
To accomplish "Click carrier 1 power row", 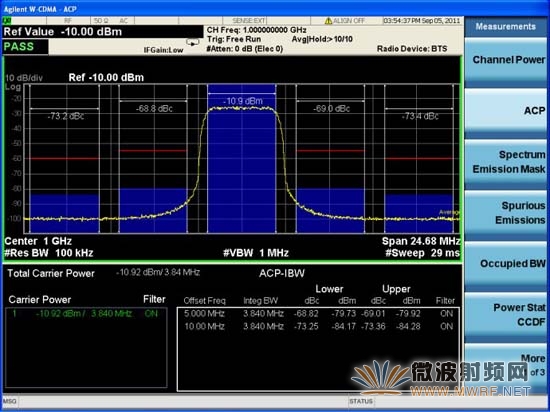I will pyautogui.click(x=86, y=313).
